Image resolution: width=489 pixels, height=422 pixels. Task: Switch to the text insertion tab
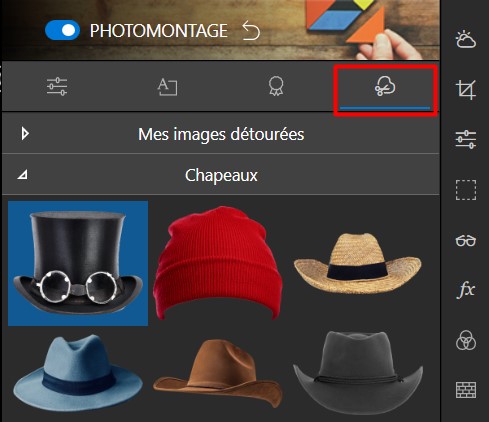(167, 87)
